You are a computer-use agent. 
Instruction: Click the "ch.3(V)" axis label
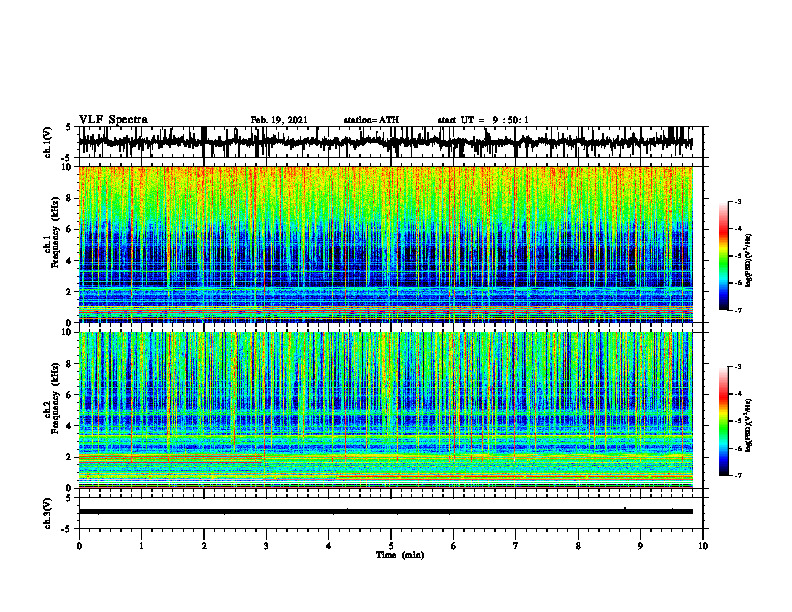tap(48, 514)
